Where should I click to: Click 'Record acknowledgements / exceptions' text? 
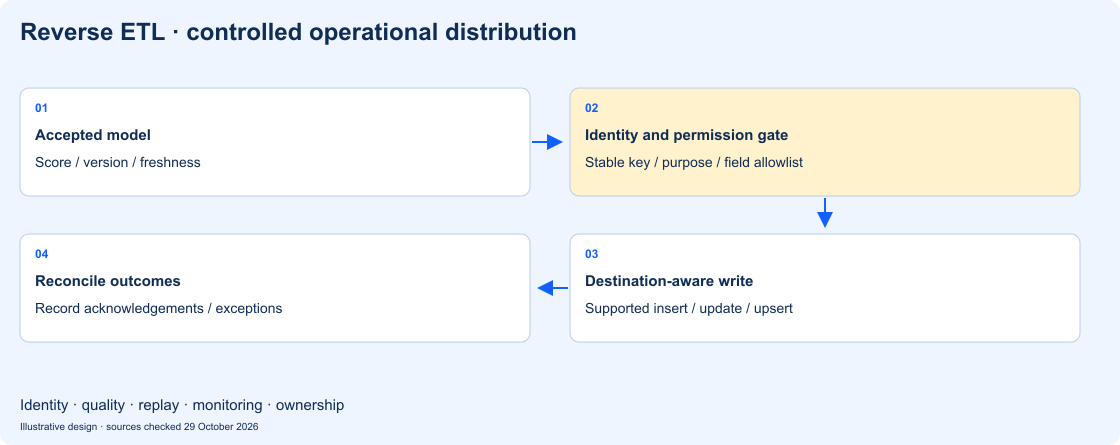click(159, 309)
